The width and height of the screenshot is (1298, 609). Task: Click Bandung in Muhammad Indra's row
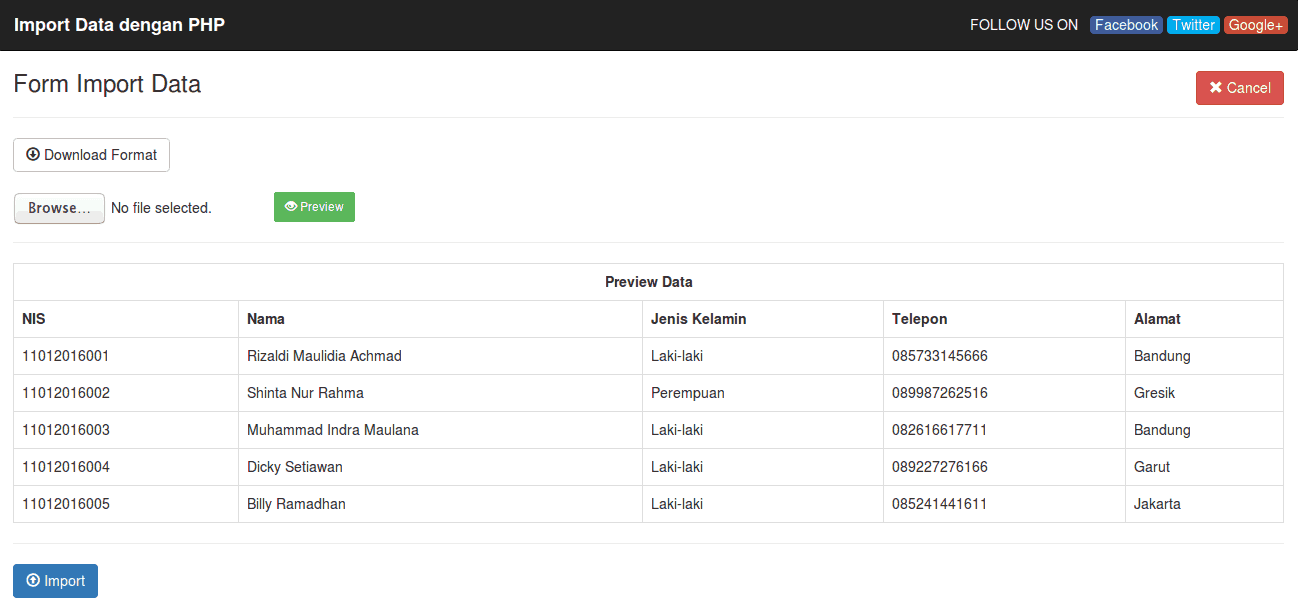pyautogui.click(x=1162, y=430)
